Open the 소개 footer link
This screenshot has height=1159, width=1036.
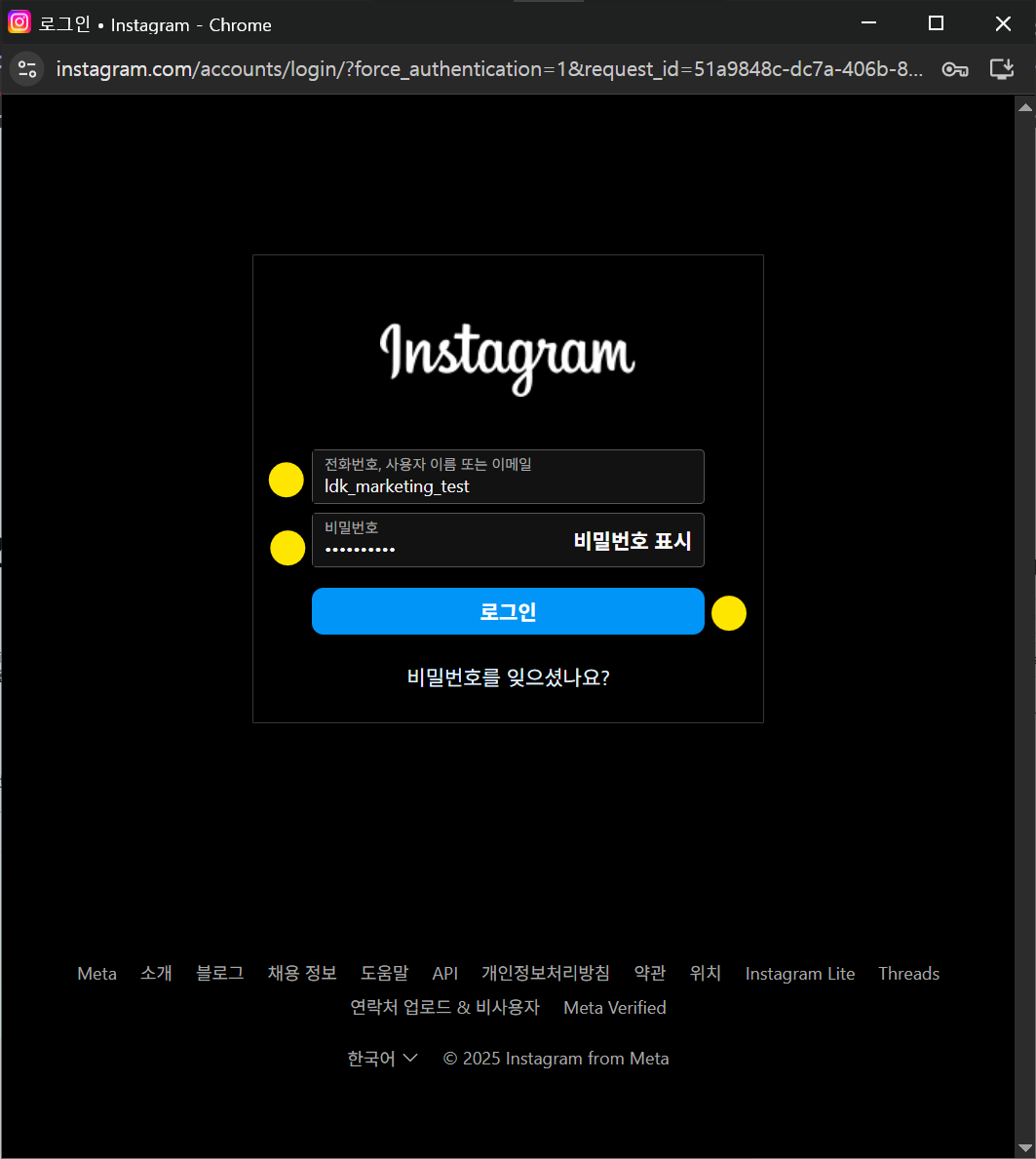pyautogui.click(x=156, y=974)
